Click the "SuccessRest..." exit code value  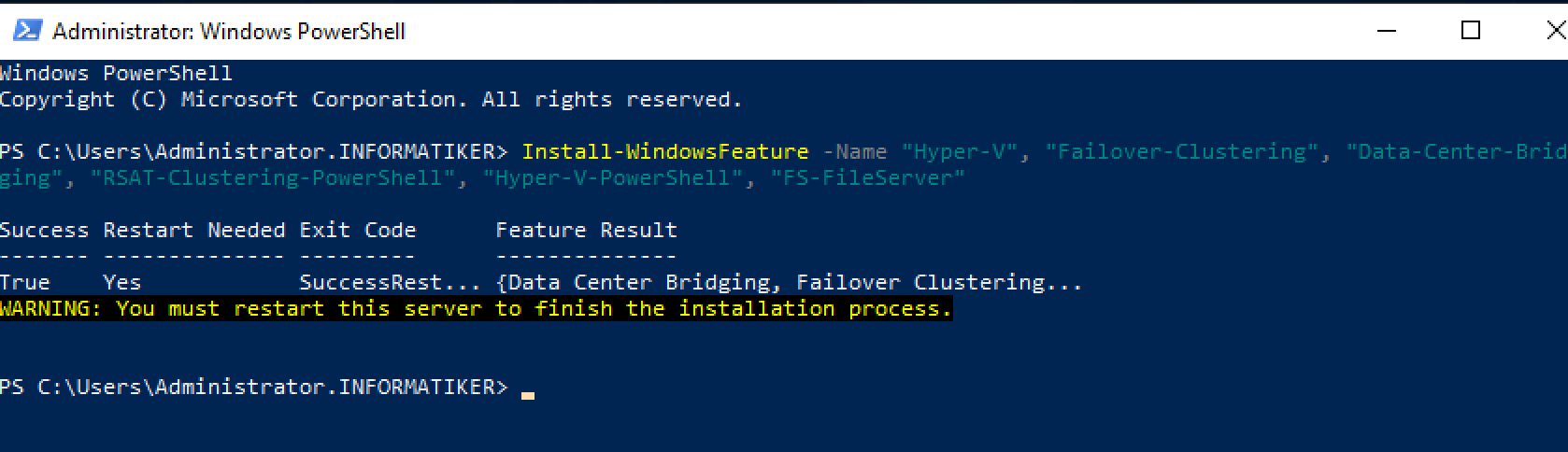[x=391, y=282]
